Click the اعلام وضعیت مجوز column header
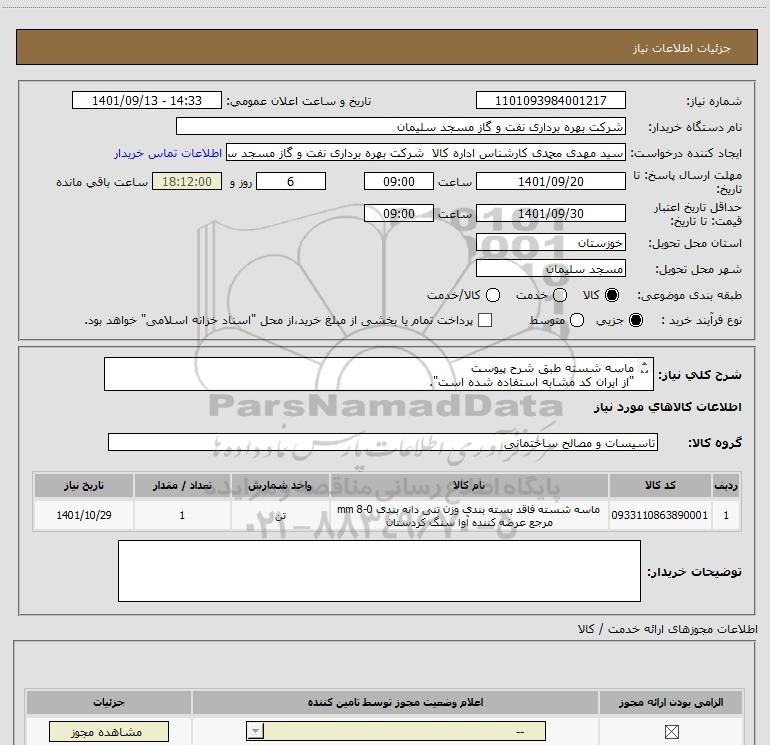Viewport: 770px width, 745px height. pyautogui.click(x=395, y=702)
